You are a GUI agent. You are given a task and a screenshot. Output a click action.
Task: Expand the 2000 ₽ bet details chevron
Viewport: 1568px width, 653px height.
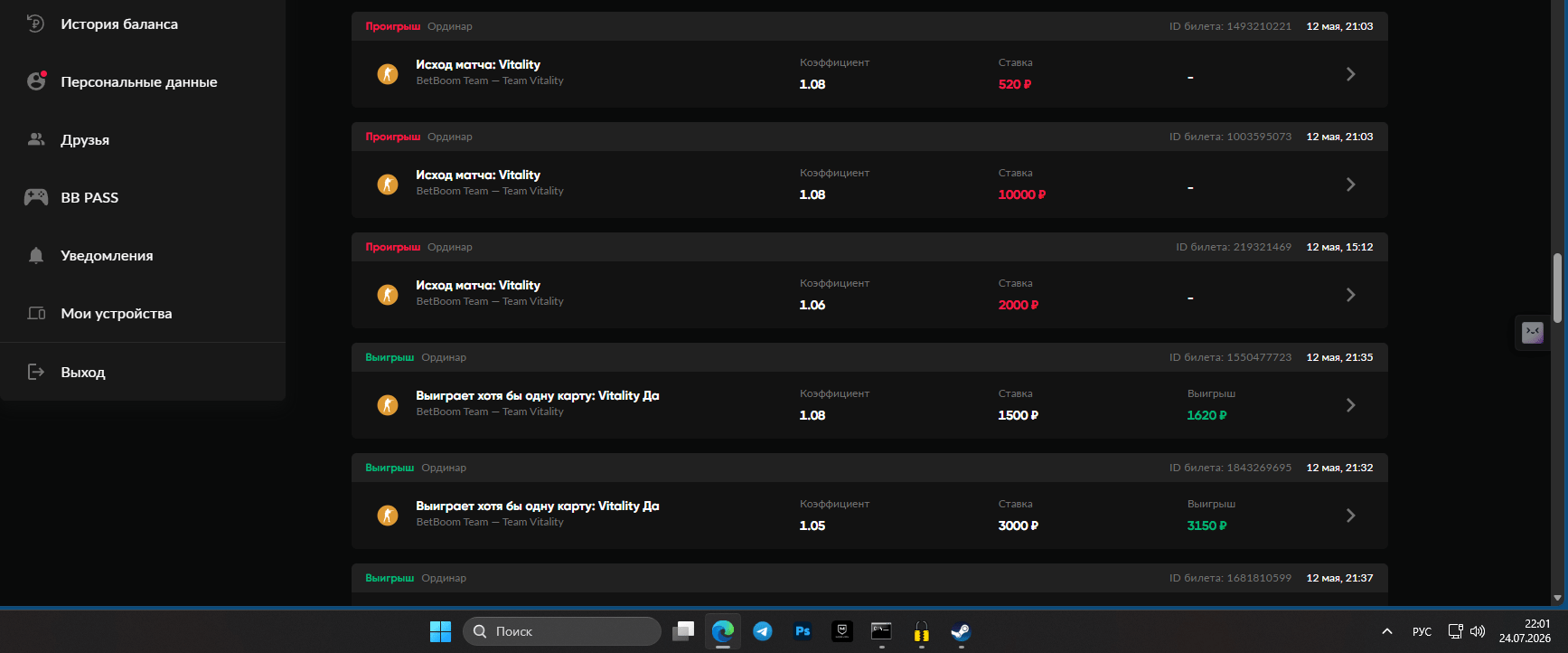1350,295
